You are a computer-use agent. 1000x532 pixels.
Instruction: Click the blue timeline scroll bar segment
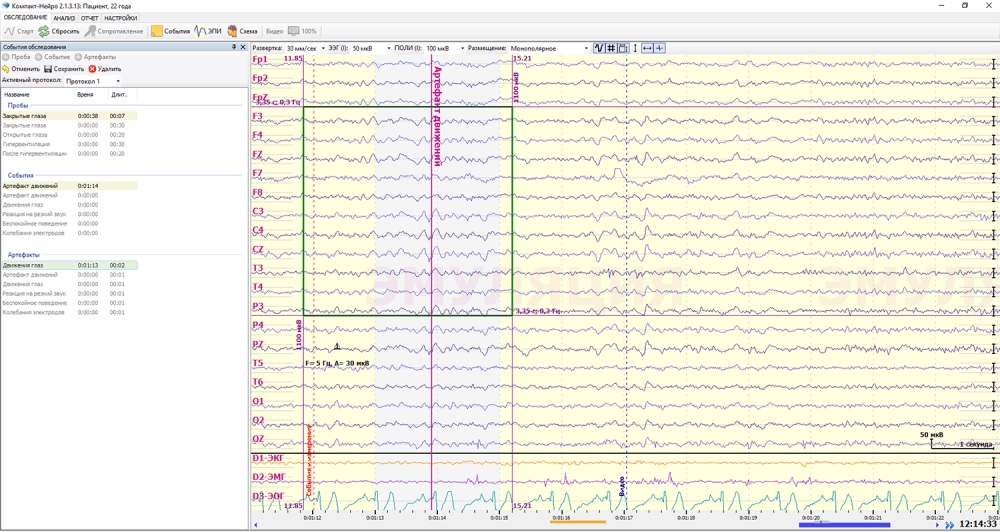830,524
